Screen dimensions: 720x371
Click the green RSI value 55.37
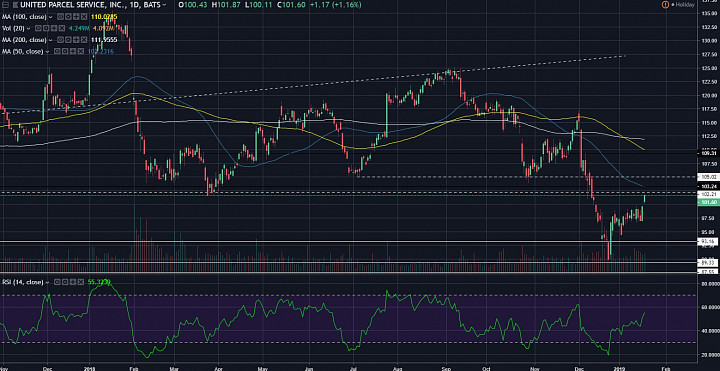[x=99, y=281]
